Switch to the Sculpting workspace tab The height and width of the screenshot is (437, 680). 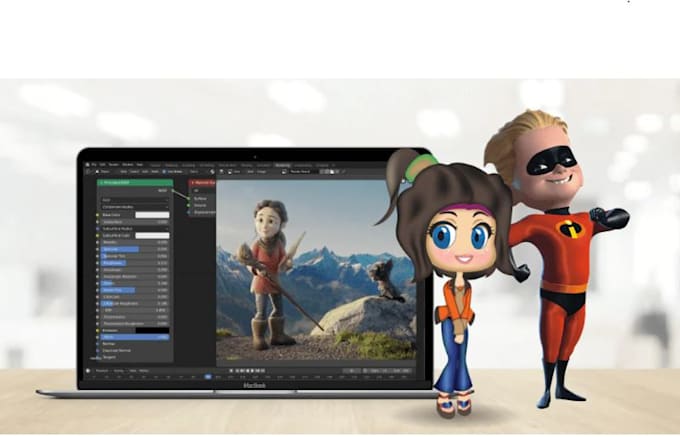(x=189, y=165)
